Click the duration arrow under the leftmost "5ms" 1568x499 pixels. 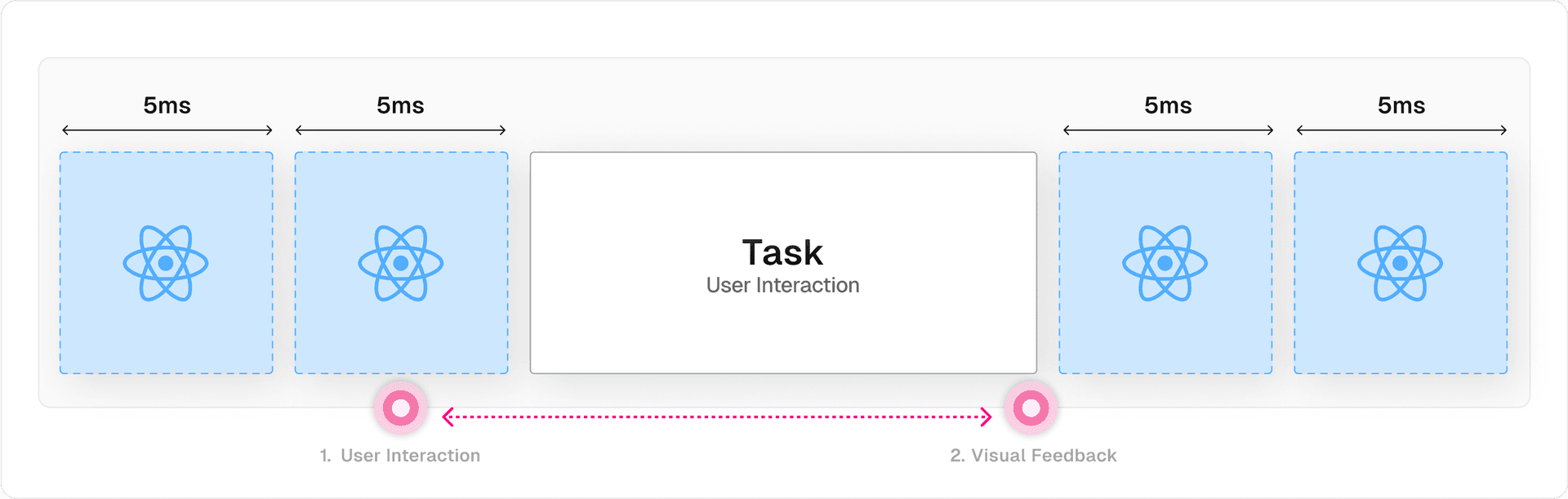[167, 130]
